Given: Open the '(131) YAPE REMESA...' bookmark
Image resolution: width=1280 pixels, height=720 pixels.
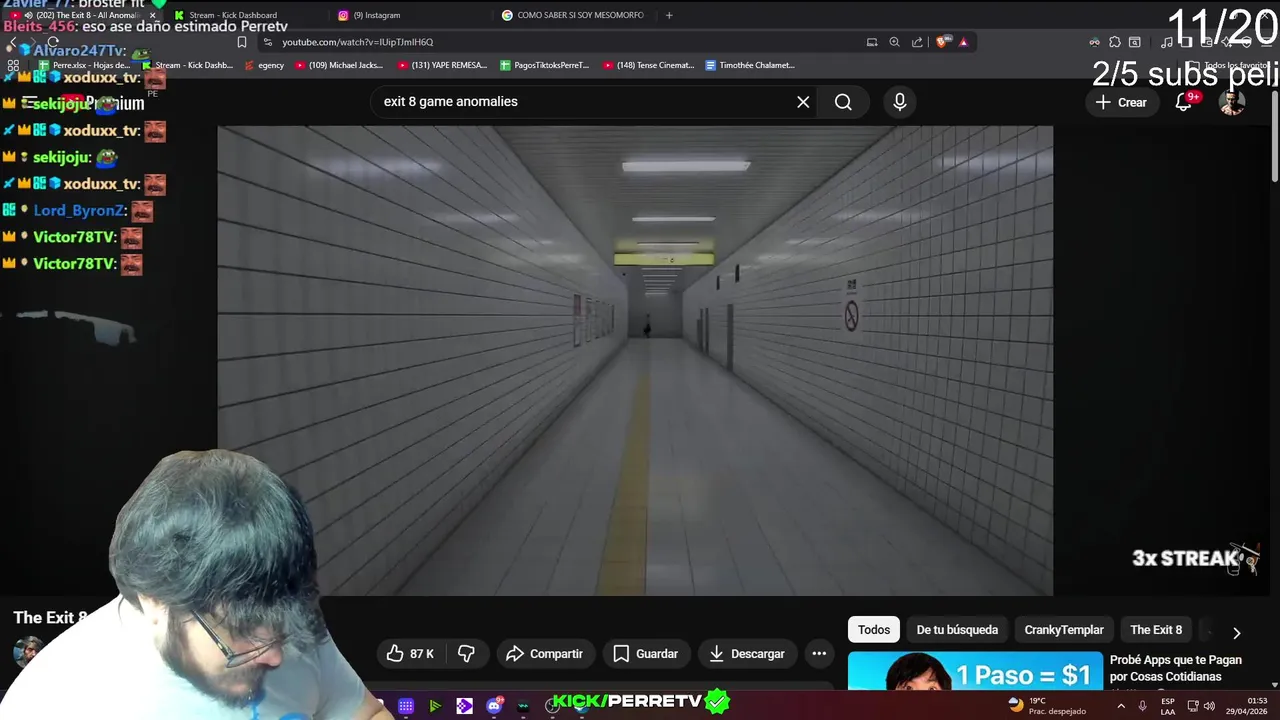Looking at the screenshot, I should coord(442,65).
